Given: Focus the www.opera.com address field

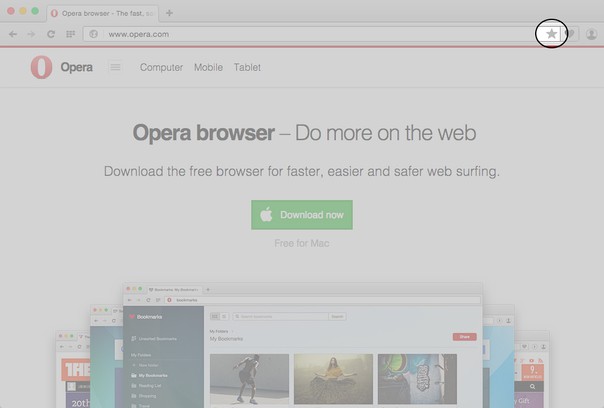Looking at the screenshot, I should tap(320, 34).
